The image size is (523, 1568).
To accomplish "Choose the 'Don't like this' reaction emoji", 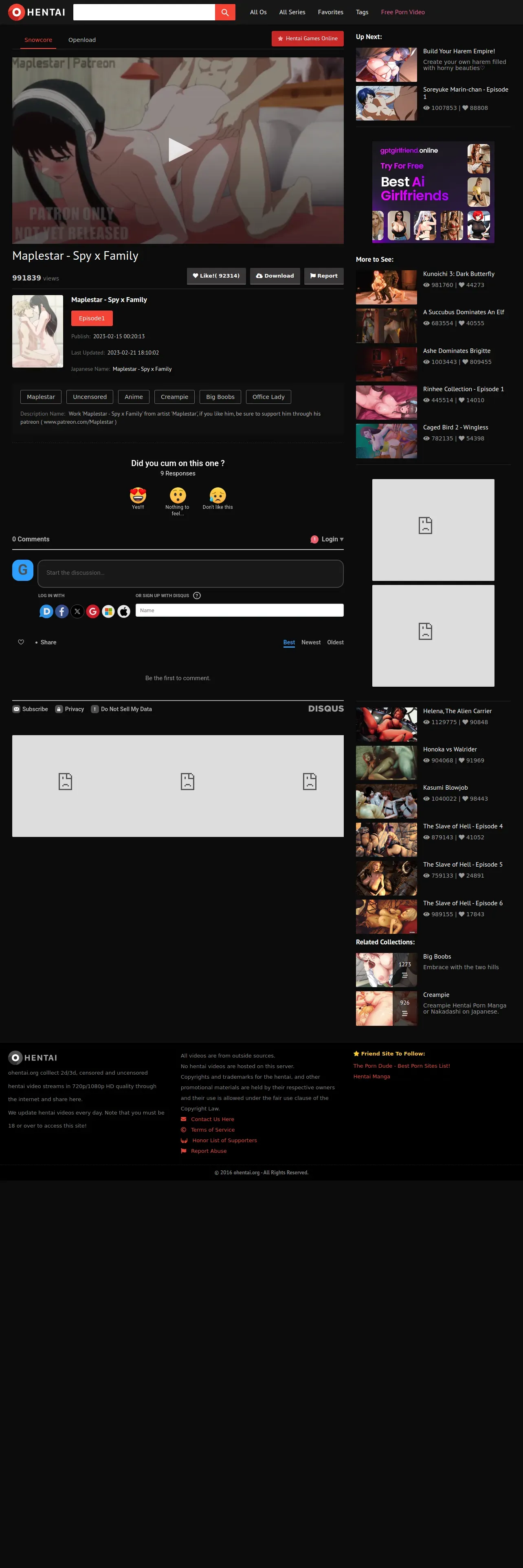I will coord(218,495).
